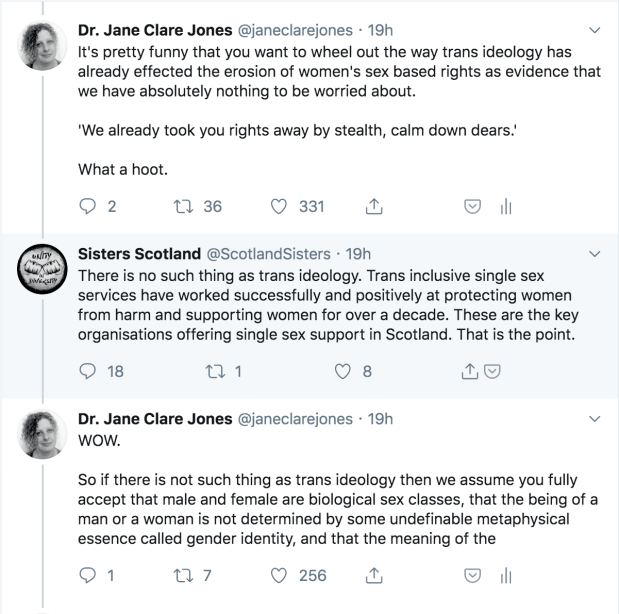The image size is (619, 614).
Task: Like the 'WOW' tweet with 256 likes
Action: point(280,574)
